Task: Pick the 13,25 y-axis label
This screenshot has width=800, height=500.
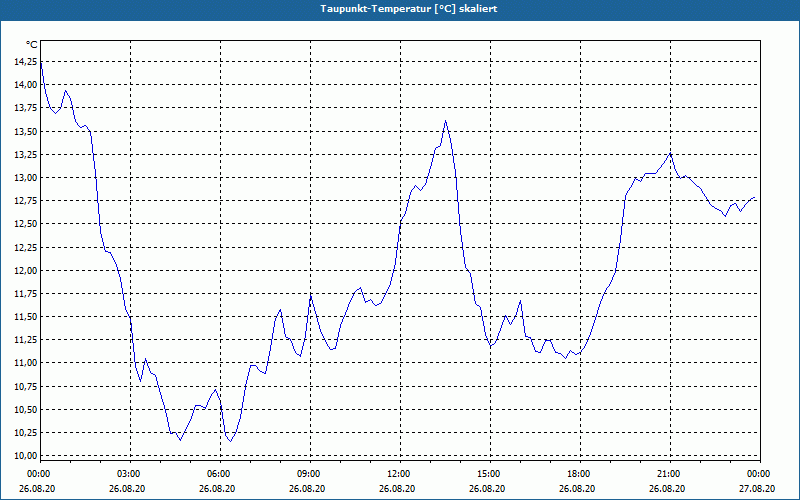Action: 26,154
